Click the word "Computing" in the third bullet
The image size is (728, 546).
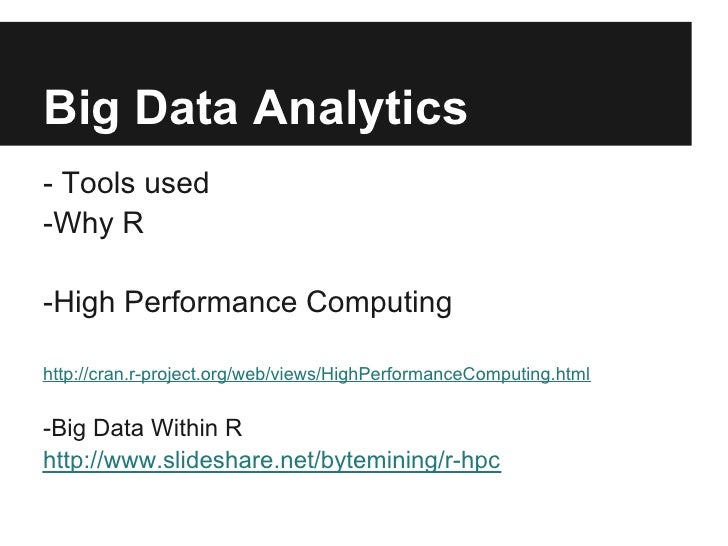point(379,303)
